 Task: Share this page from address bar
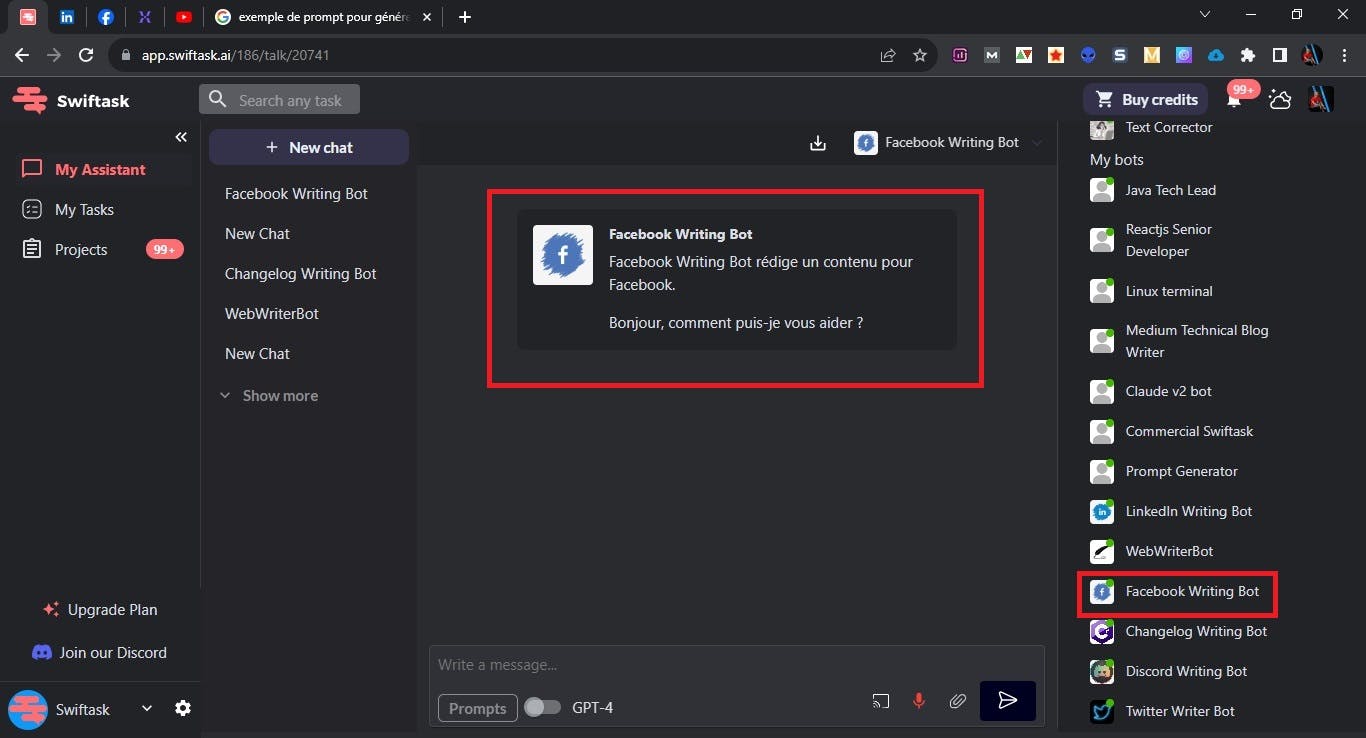[888, 56]
